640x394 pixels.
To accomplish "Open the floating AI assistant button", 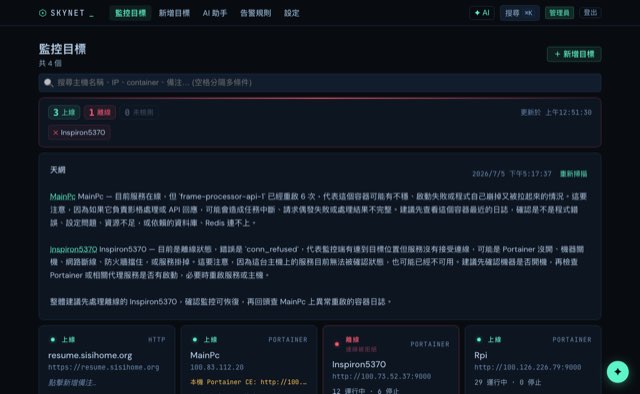I will click(x=618, y=372).
